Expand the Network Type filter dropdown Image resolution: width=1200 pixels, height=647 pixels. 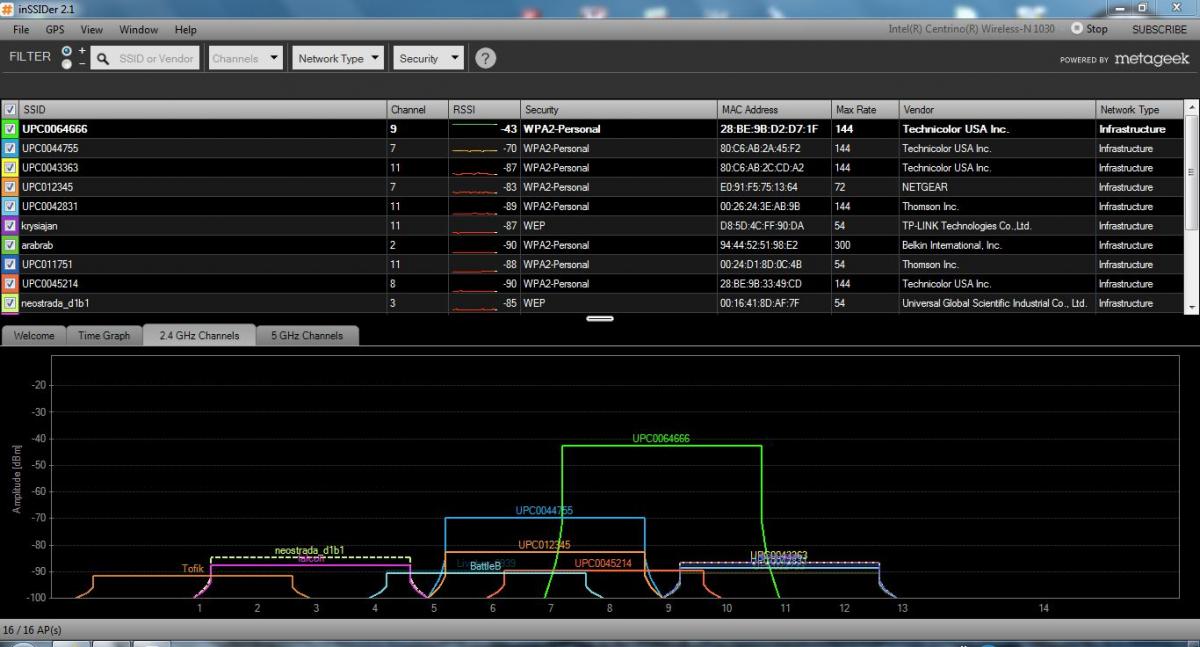click(x=340, y=58)
